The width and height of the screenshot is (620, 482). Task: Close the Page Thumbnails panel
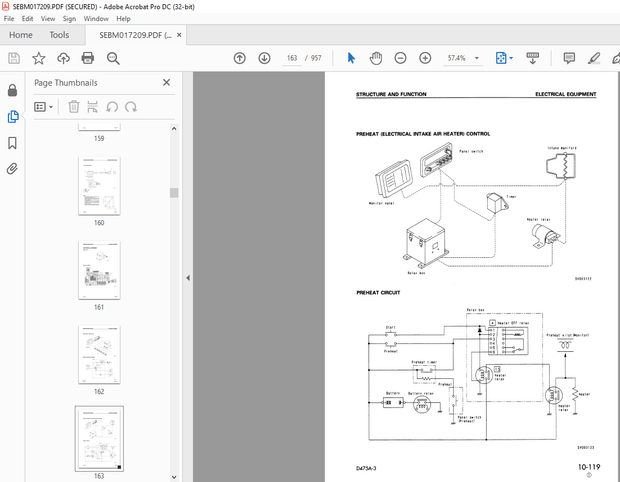[166, 82]
